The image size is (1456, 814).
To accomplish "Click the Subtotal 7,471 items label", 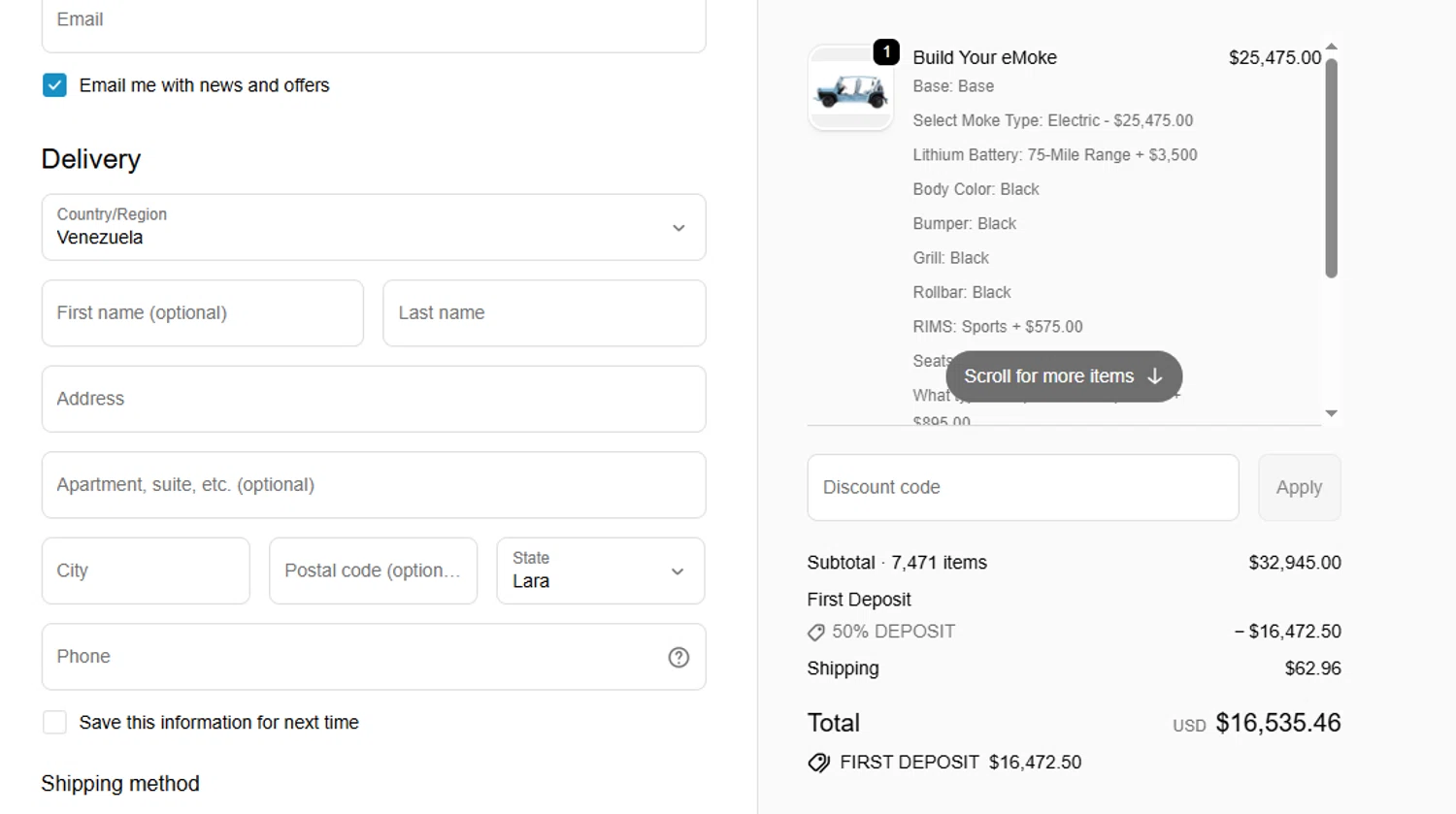I will pyautogui.click(x=897, y=563).
